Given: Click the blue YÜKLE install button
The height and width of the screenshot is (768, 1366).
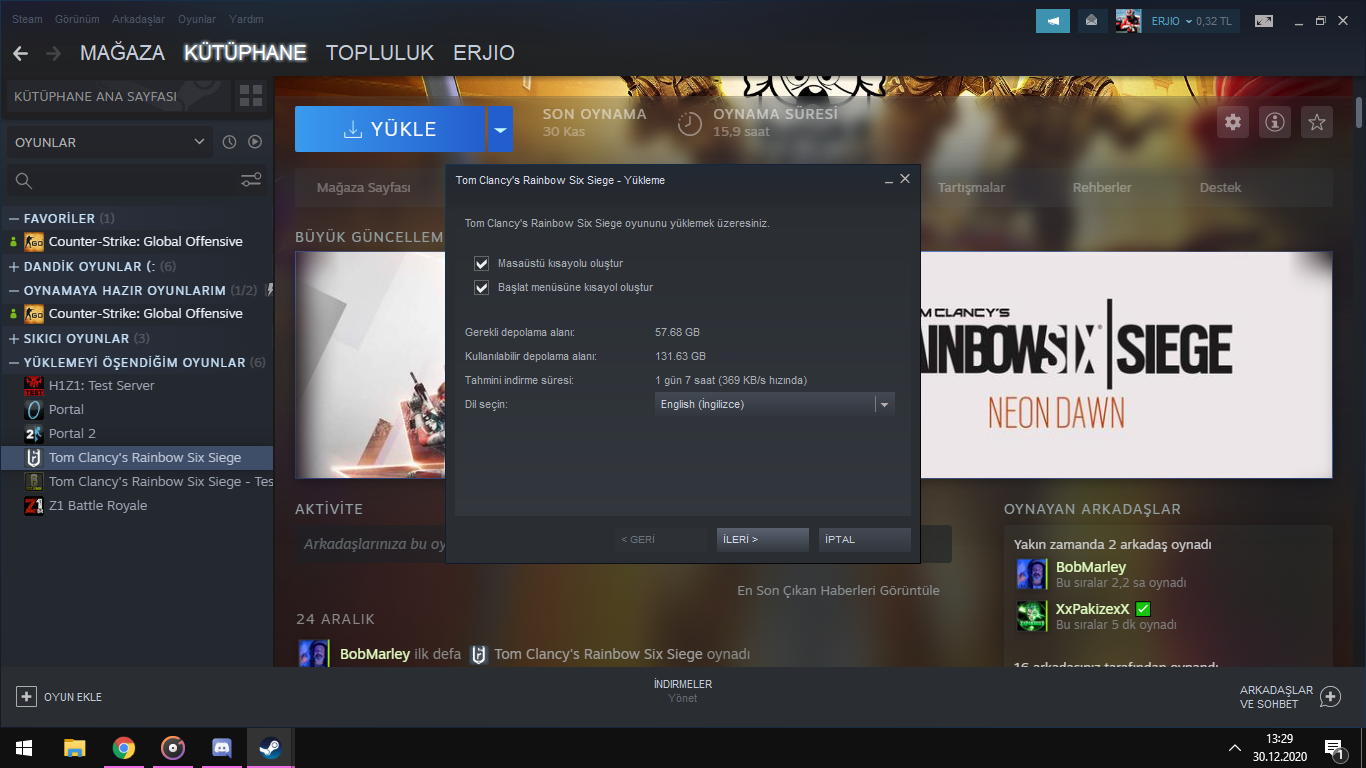Looking at the screenshot, I should (x=391, y=129).
